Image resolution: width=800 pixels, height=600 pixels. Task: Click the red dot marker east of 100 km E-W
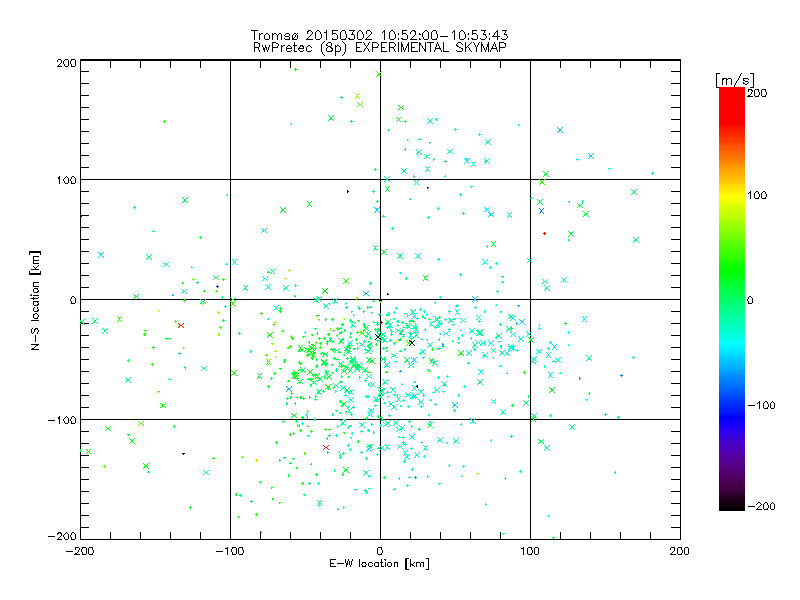tap(544, 234)
